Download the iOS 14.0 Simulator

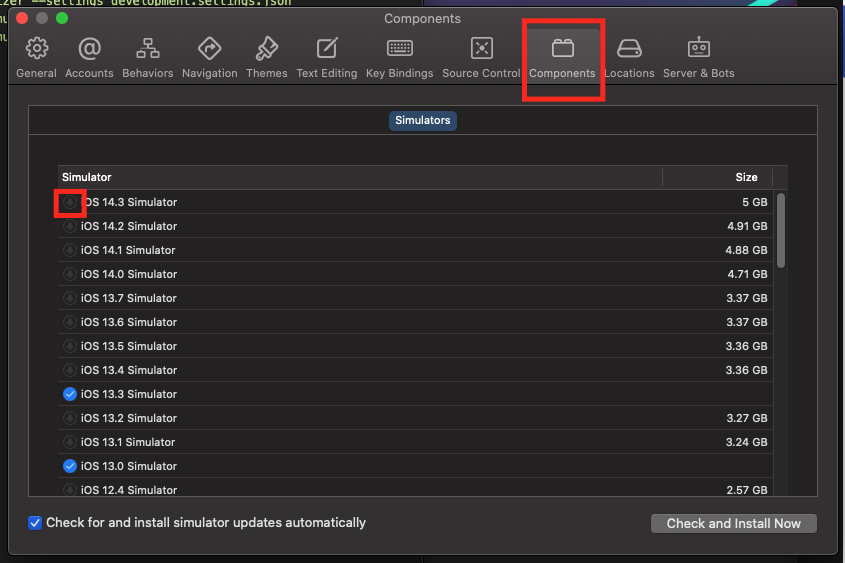(x=70, y=274)
